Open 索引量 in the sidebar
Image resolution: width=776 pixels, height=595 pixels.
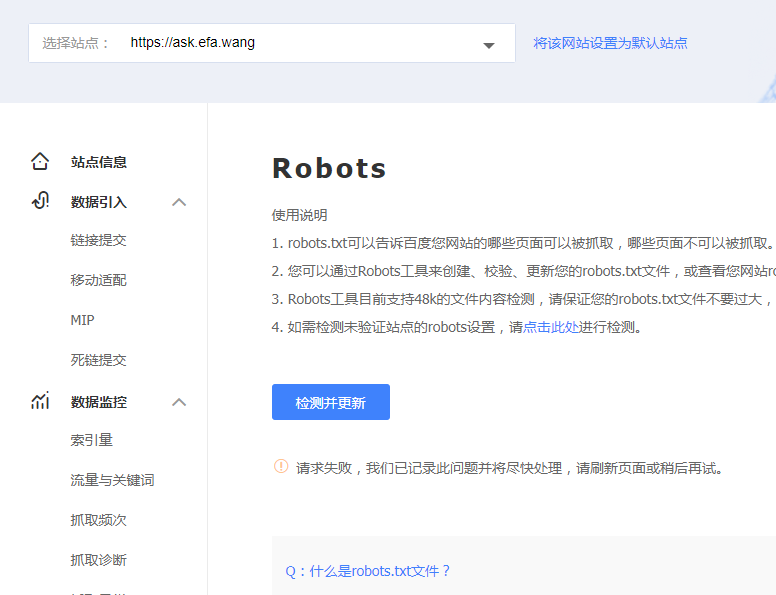pyautogui.click(x=92, y=440)
